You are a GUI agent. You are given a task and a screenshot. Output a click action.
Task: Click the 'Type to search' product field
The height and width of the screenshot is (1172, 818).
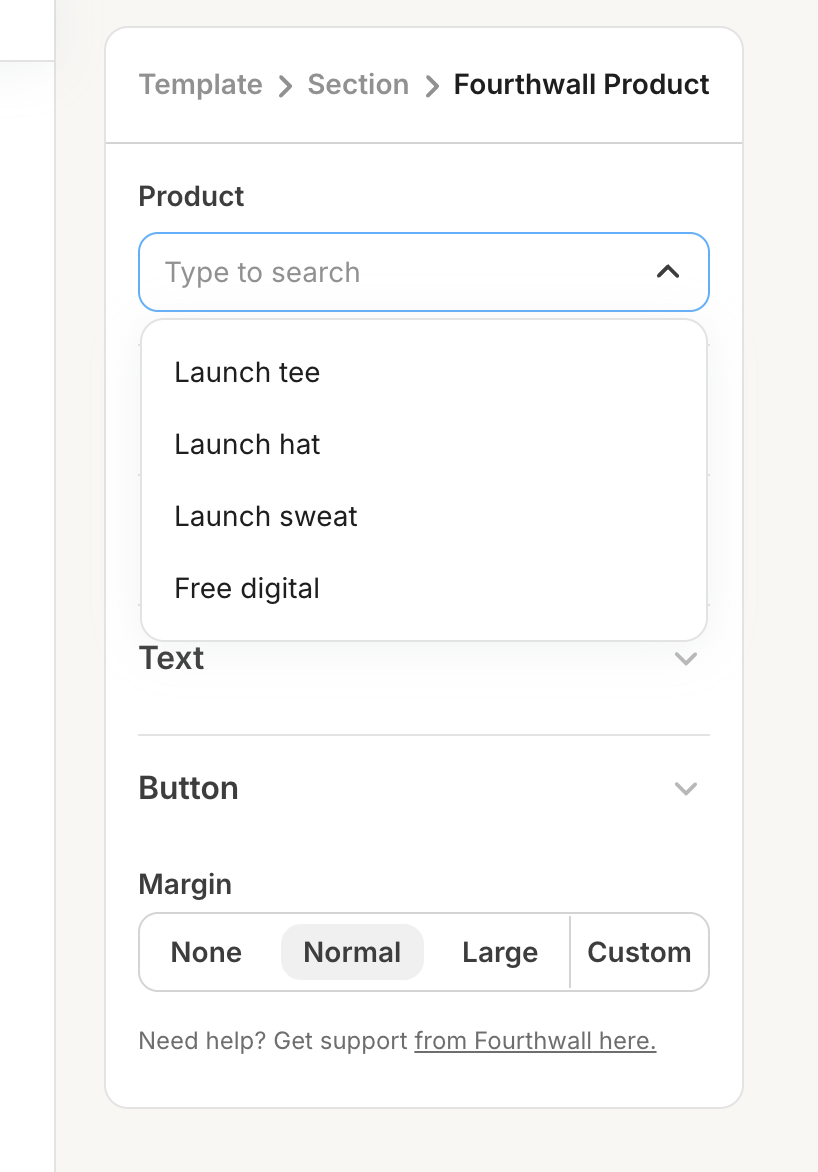point(400,272)
